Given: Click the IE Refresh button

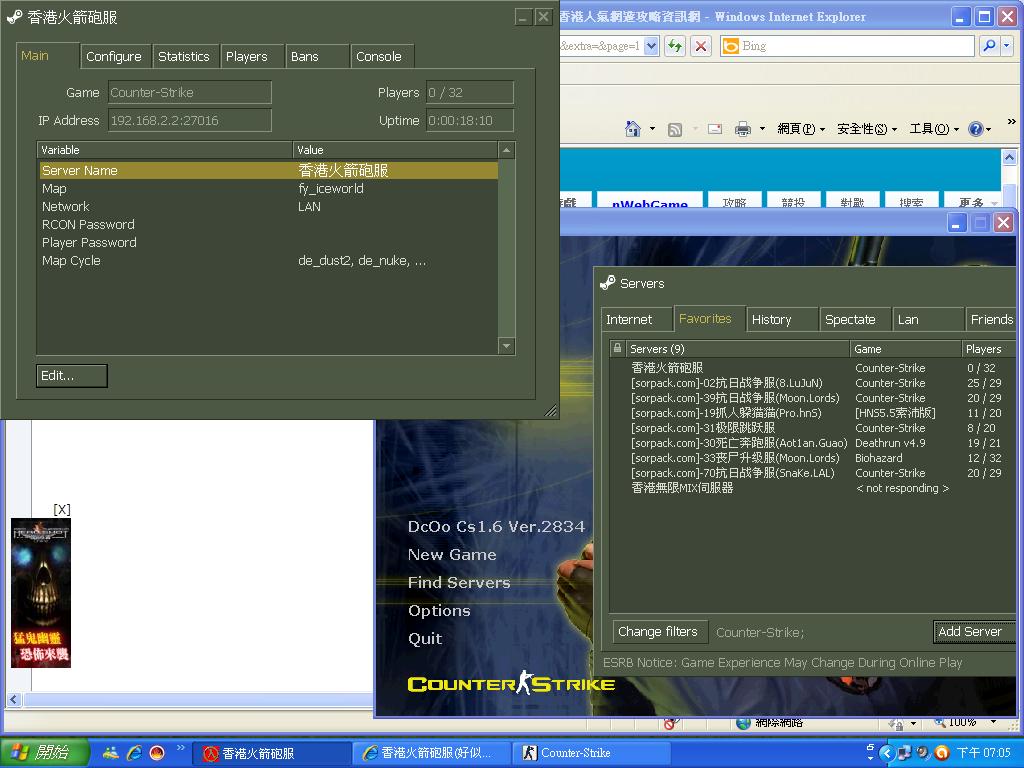Looking at the screenshot, I should pos(675,46).
